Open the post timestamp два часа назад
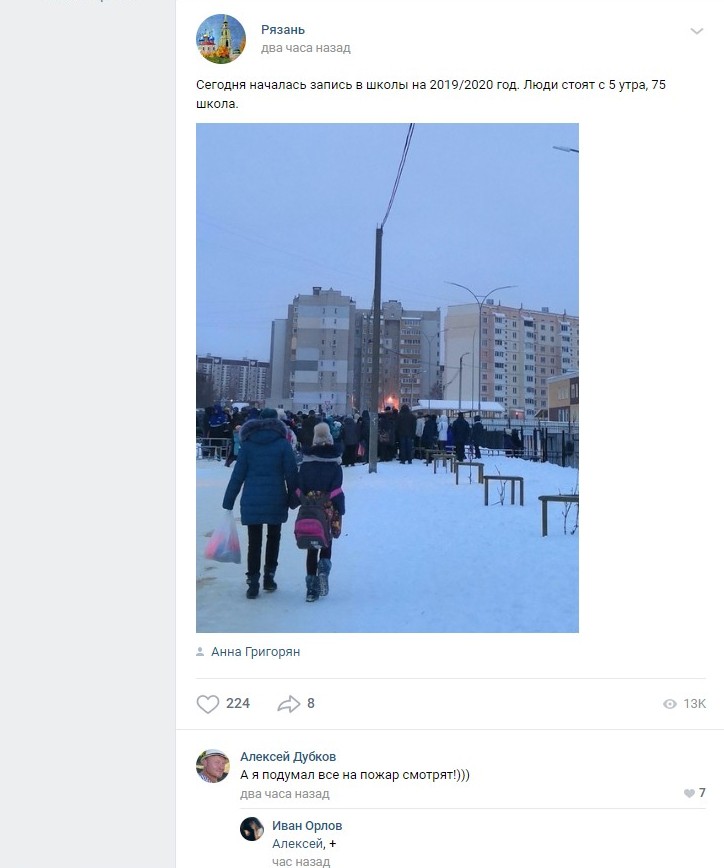The image size is (724, 868). click(x=306, y=48)
